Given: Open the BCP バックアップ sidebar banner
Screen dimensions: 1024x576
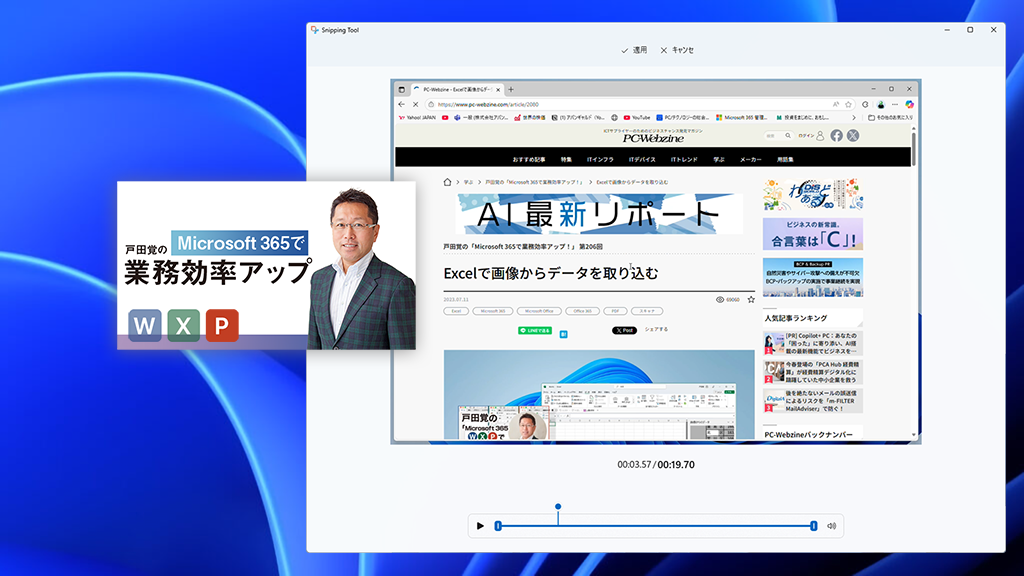Looking at the screenshot, I should click(x=812, y=278).
